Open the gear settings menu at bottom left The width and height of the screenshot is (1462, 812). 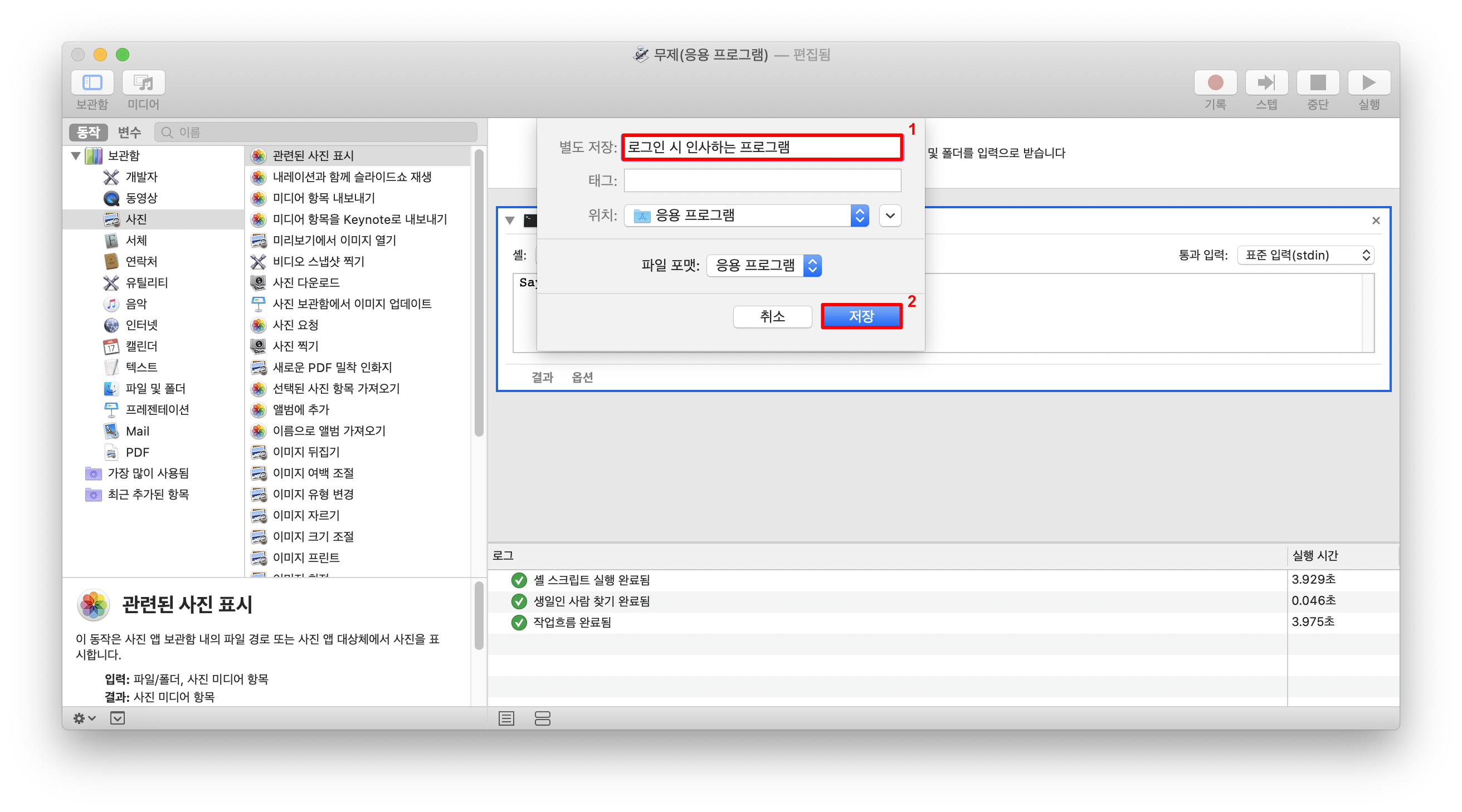(84, 718)
